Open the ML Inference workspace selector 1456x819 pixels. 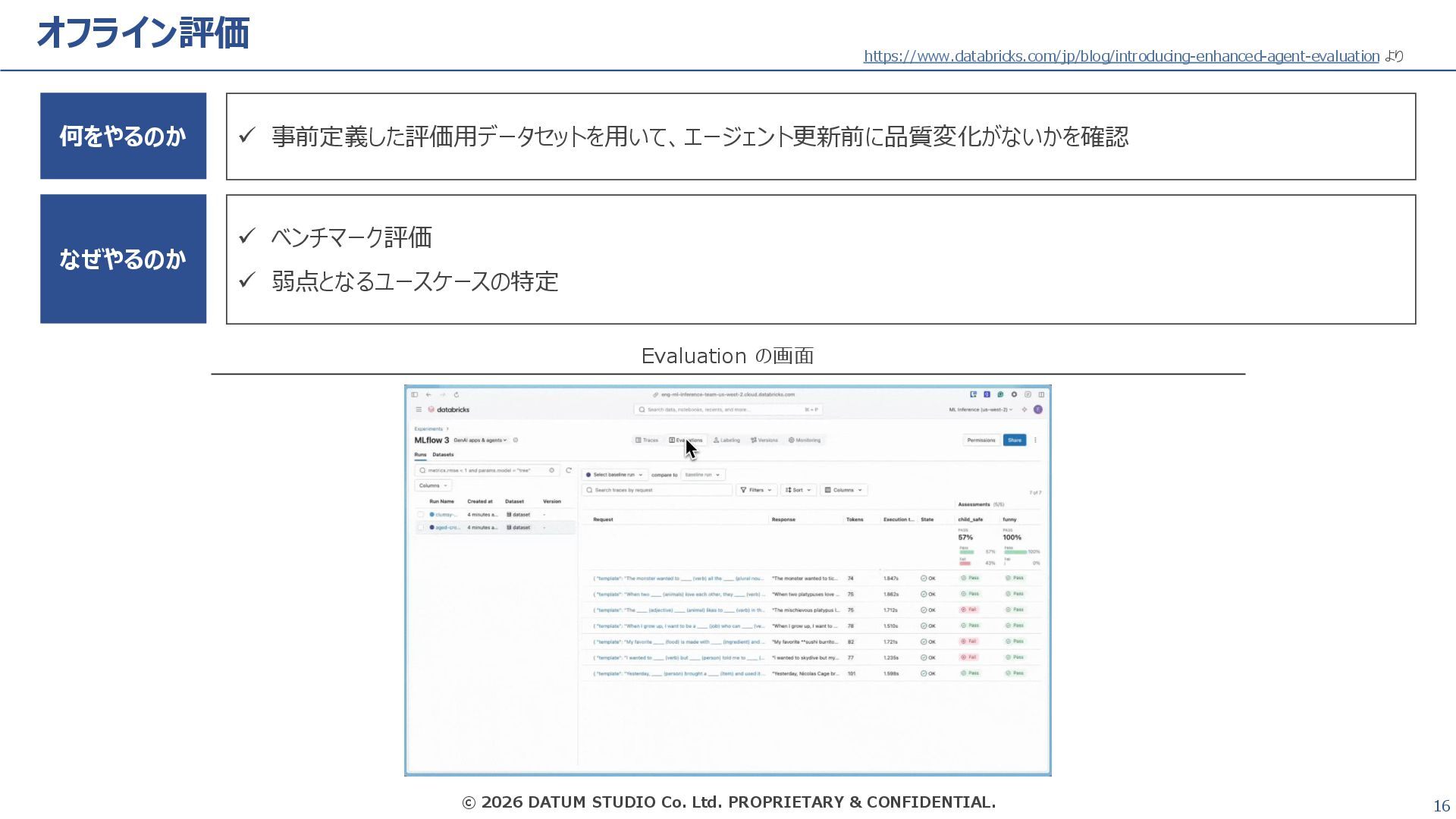click(980, 409)
